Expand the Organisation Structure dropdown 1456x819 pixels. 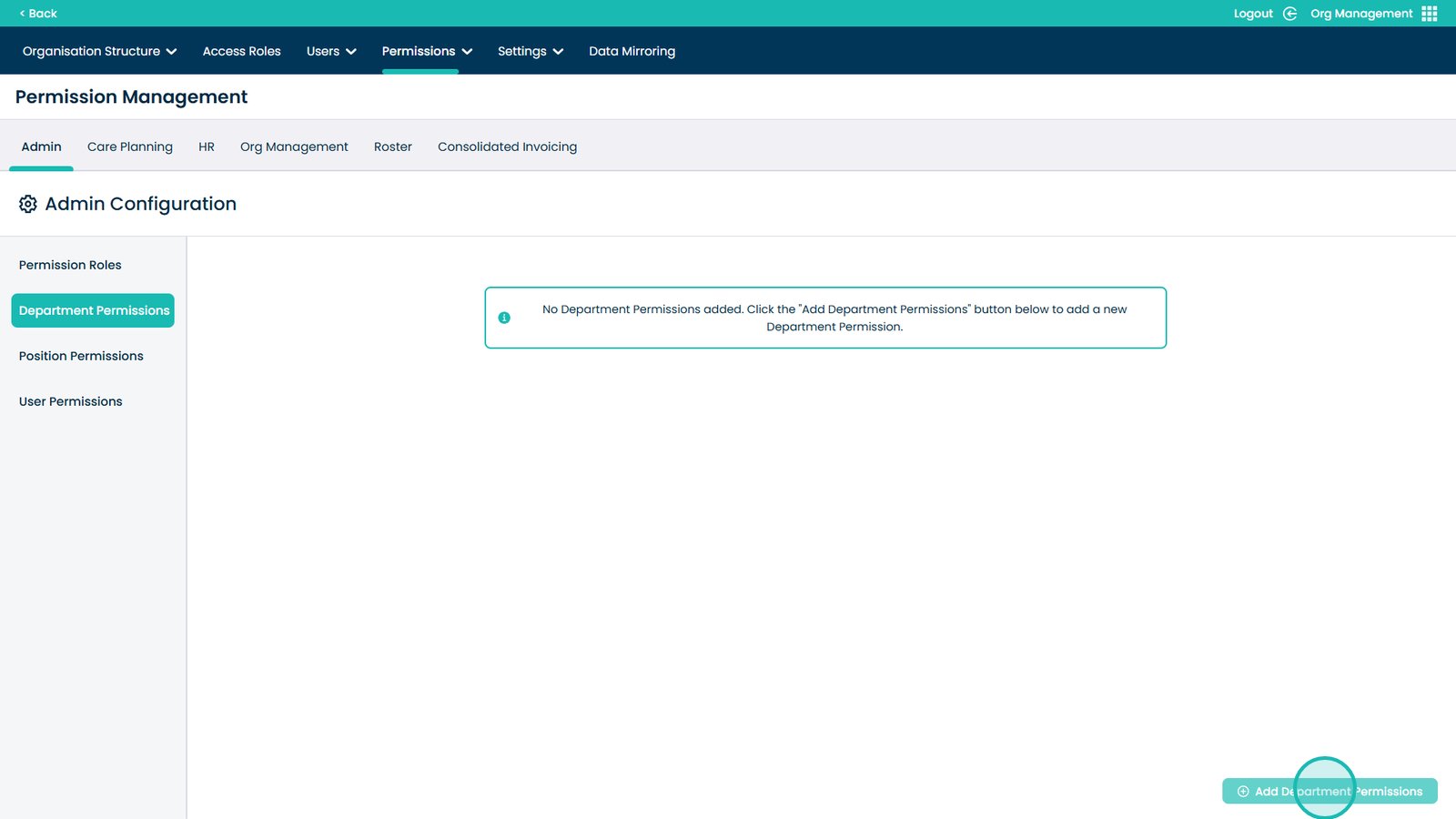(x=99, y=51)
